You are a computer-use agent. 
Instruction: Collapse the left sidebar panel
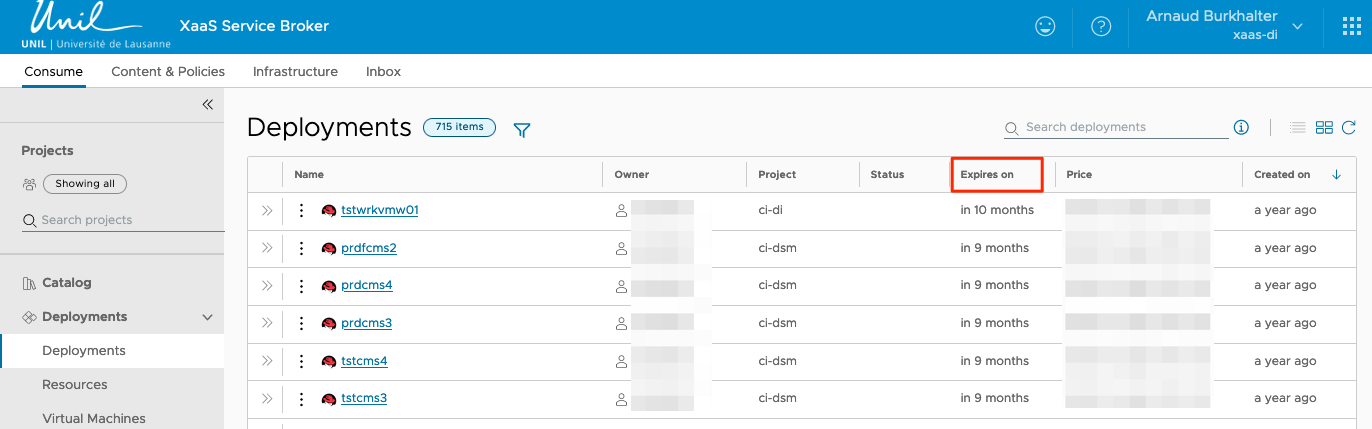point(208,104)
